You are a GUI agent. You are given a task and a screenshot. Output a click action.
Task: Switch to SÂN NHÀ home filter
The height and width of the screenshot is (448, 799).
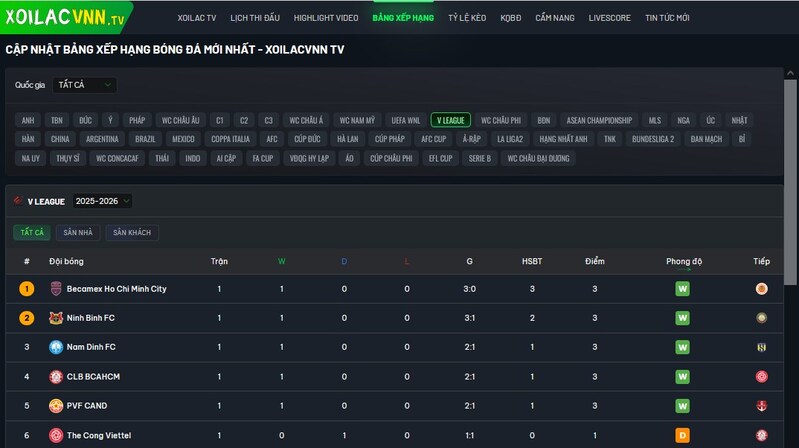[x=77, y=233]
